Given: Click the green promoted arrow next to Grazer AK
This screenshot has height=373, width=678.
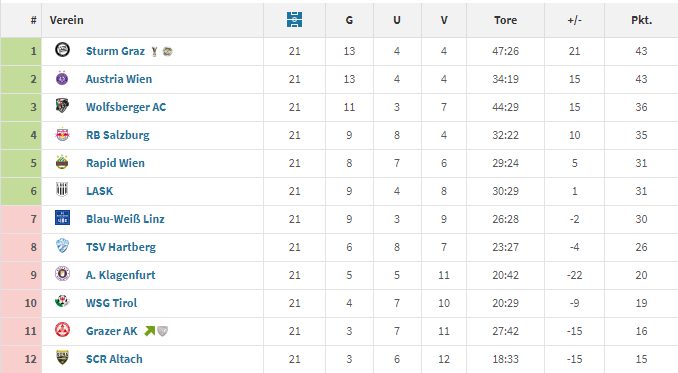Looking at the screenshot, I should tap(150, 331).
